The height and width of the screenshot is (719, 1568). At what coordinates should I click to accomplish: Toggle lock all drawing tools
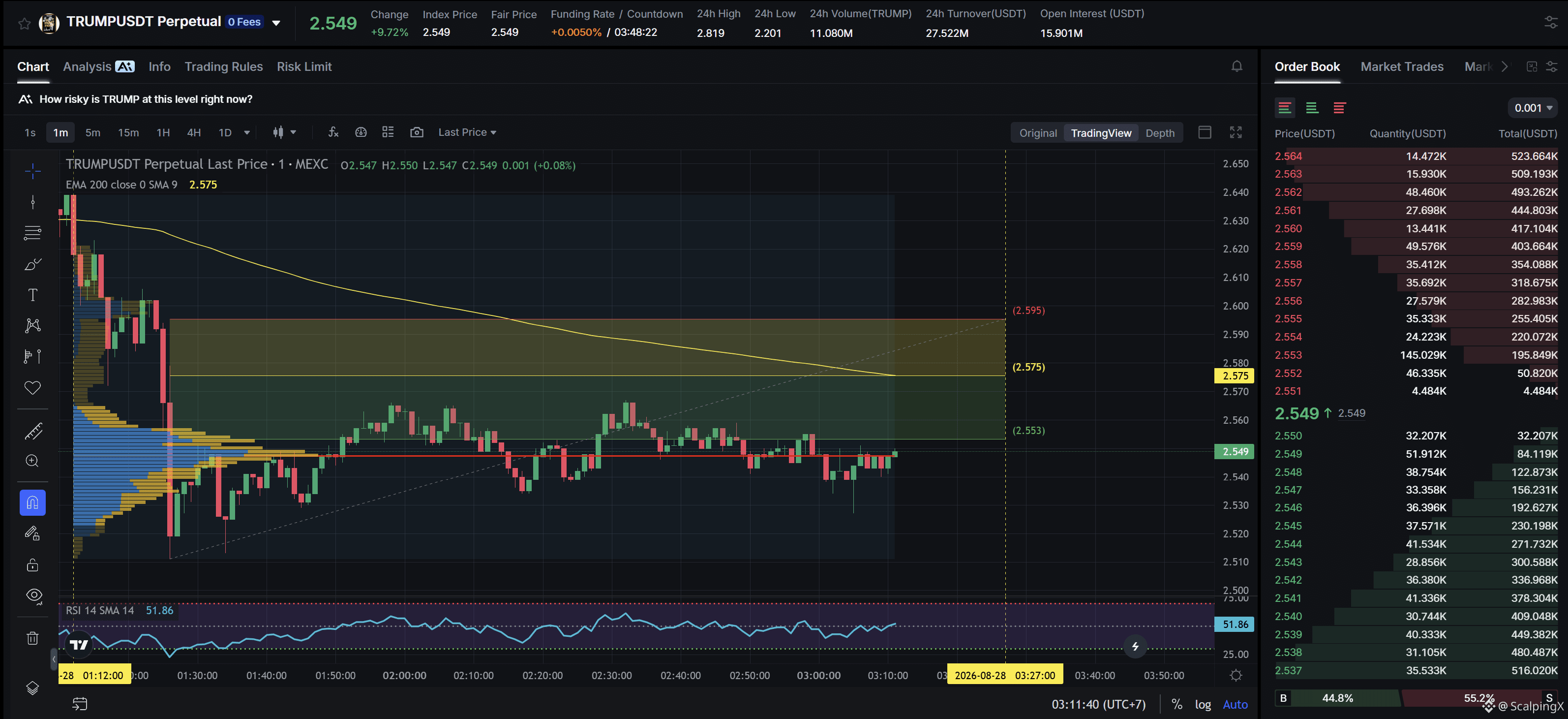tap(33, 564)
